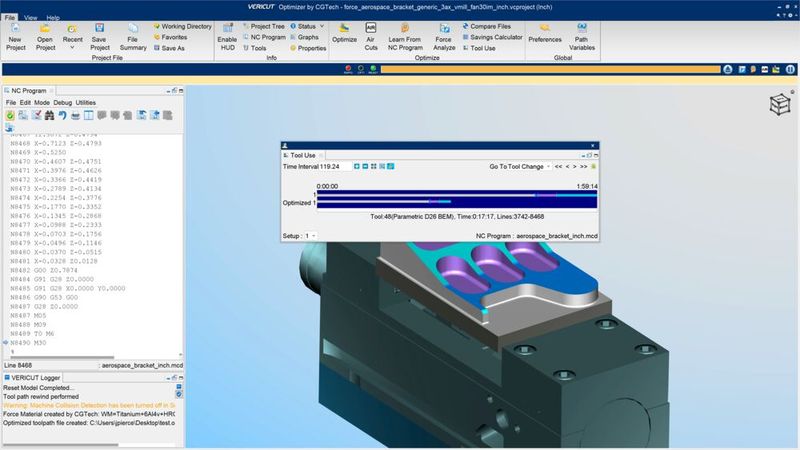The height and width of the screenshot is (450, 800).
Task: Click the green checkmark icon in NC Program toolbar
Action: pyautogui.click(x=10, y=116)
